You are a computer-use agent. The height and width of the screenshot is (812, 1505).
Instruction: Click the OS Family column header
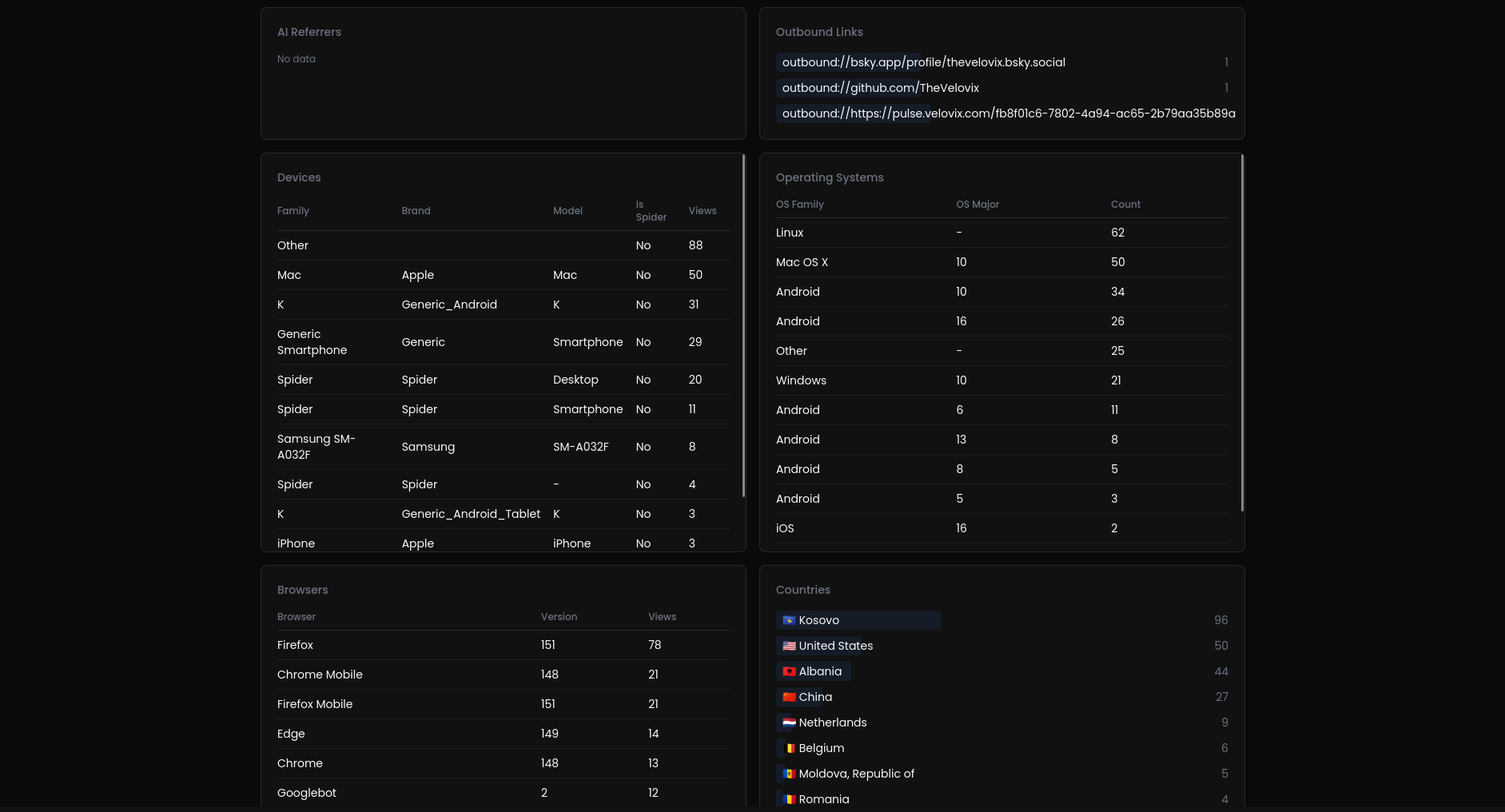pyautogui.click(x=799, y=205)
